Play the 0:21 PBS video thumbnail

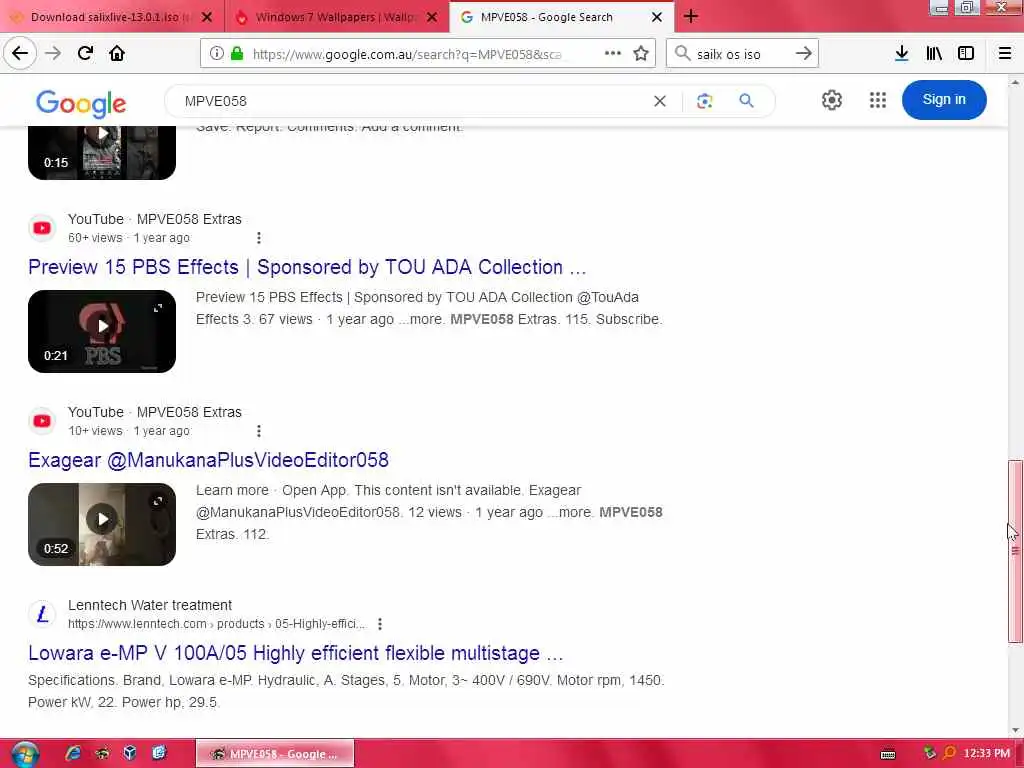point(102,332)
